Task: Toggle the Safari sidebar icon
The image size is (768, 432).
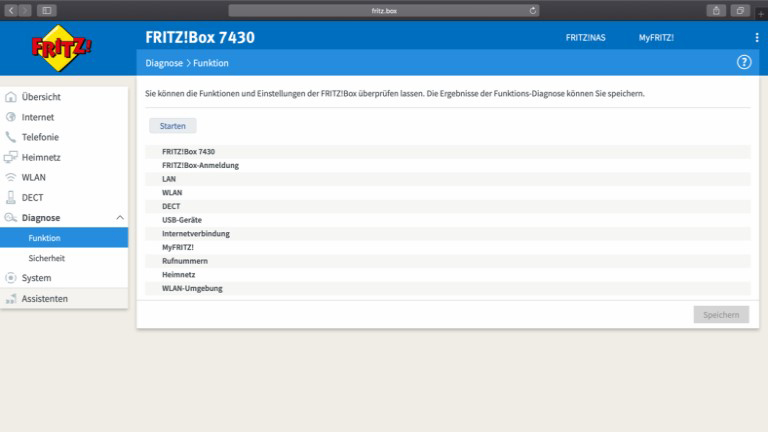Action: pos(47,10)
